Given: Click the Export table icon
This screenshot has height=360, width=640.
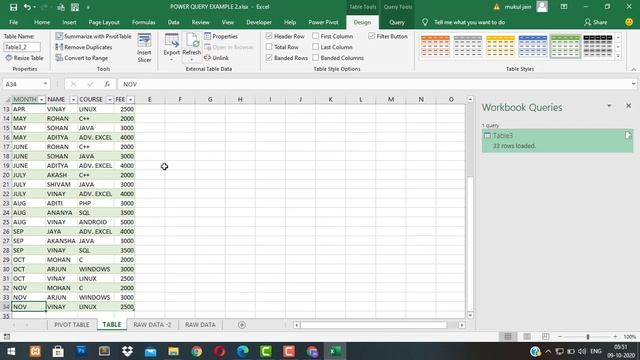Looking at the screenshot, I should (171, 47).
